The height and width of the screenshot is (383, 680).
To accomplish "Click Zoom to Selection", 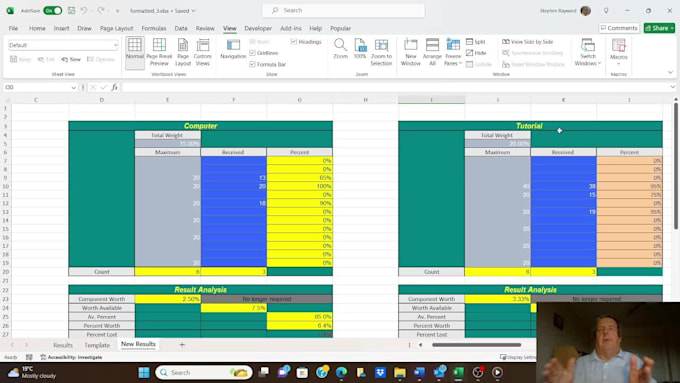I will coord(381,52).
